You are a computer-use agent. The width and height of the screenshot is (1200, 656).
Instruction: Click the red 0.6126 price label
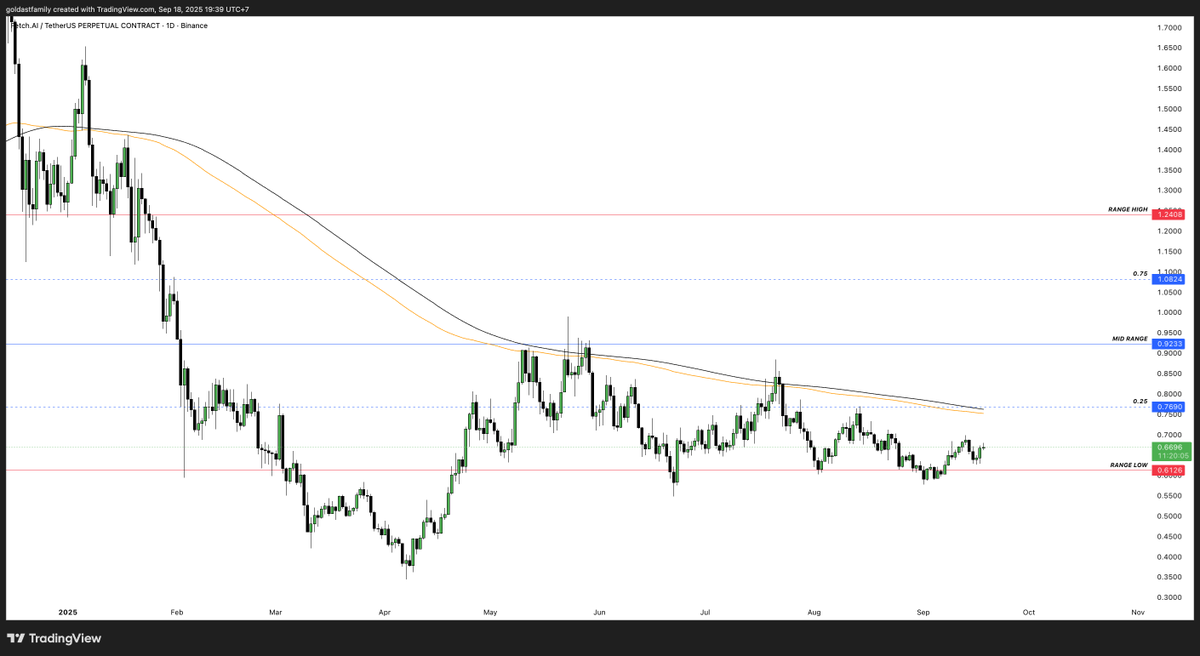[x=1169, y=470]
